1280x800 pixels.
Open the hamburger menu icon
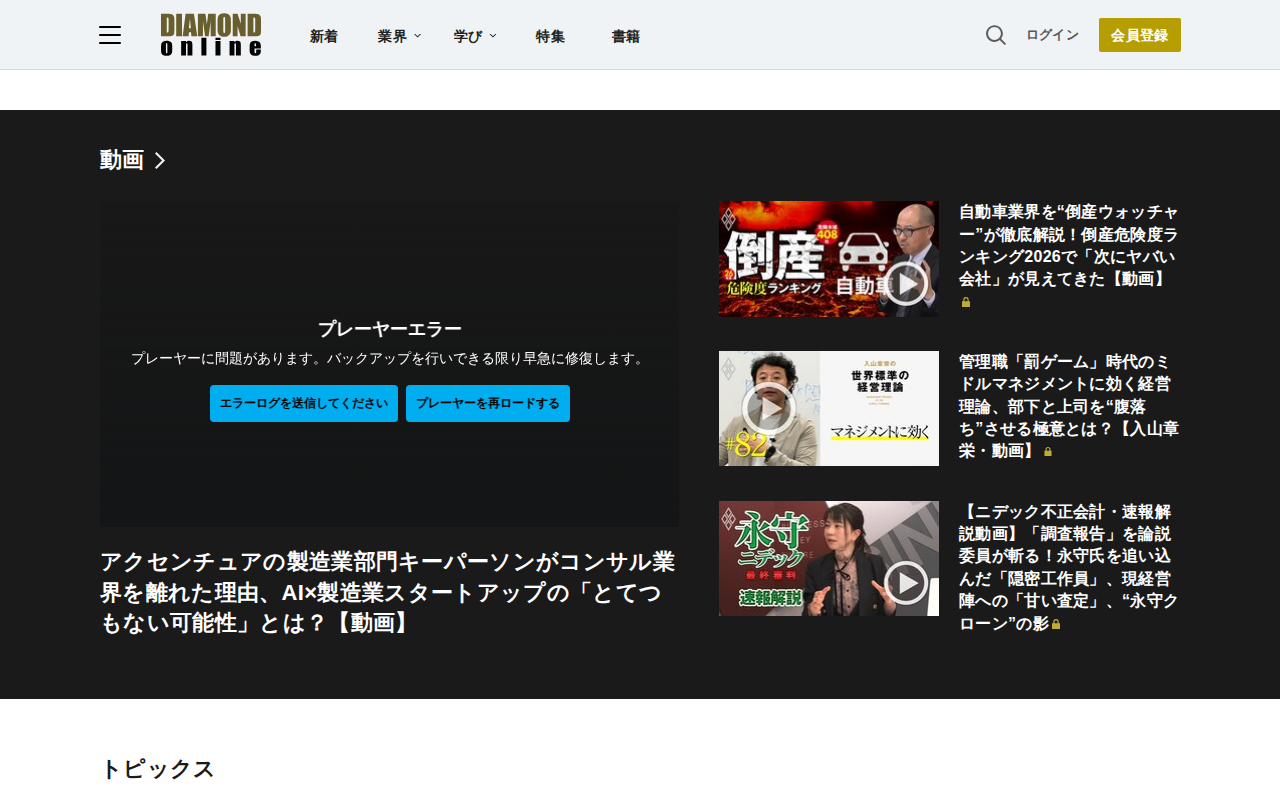(110, 35)
